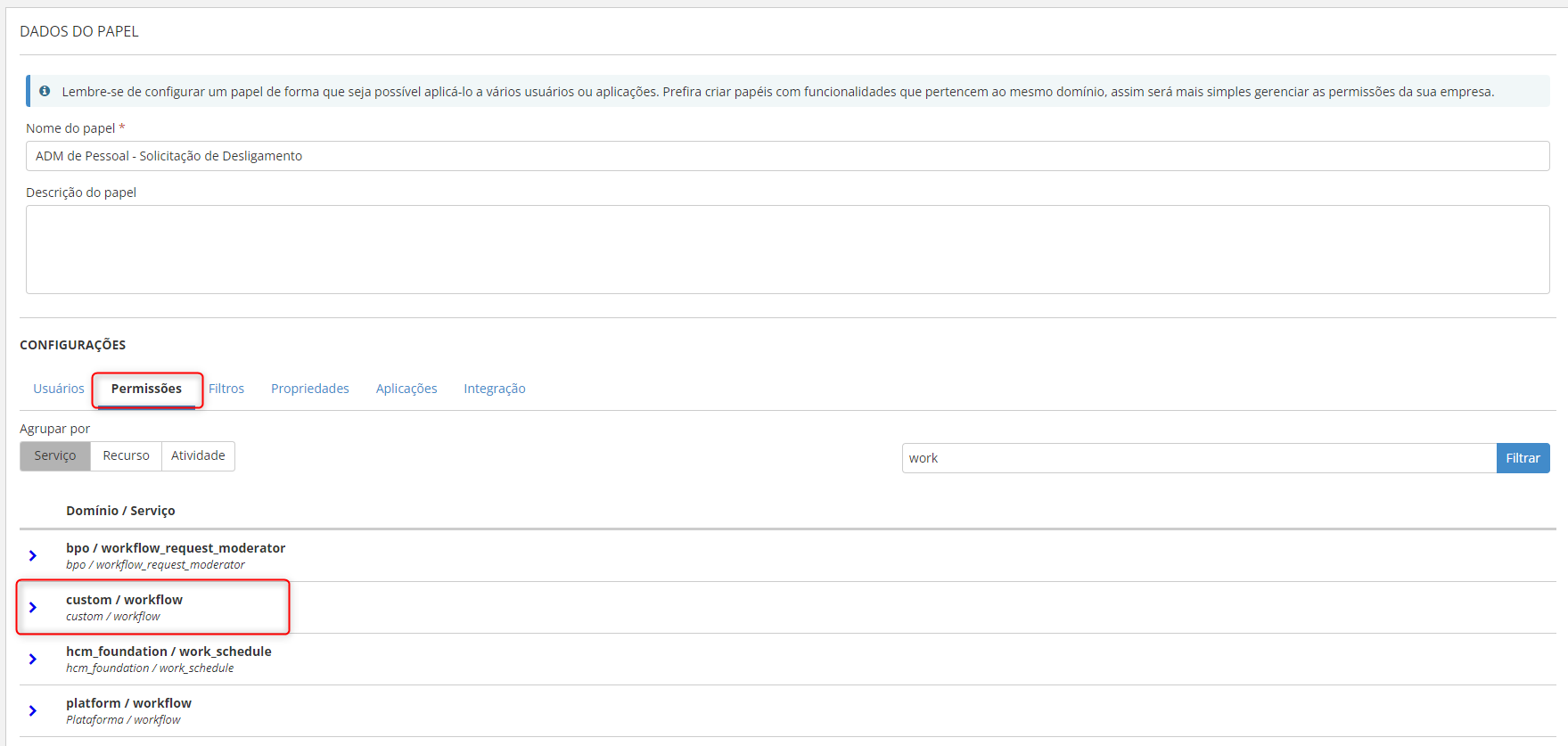Click into the Descrição do papel textarea
Screen dimensions: 1568x746
787,250
